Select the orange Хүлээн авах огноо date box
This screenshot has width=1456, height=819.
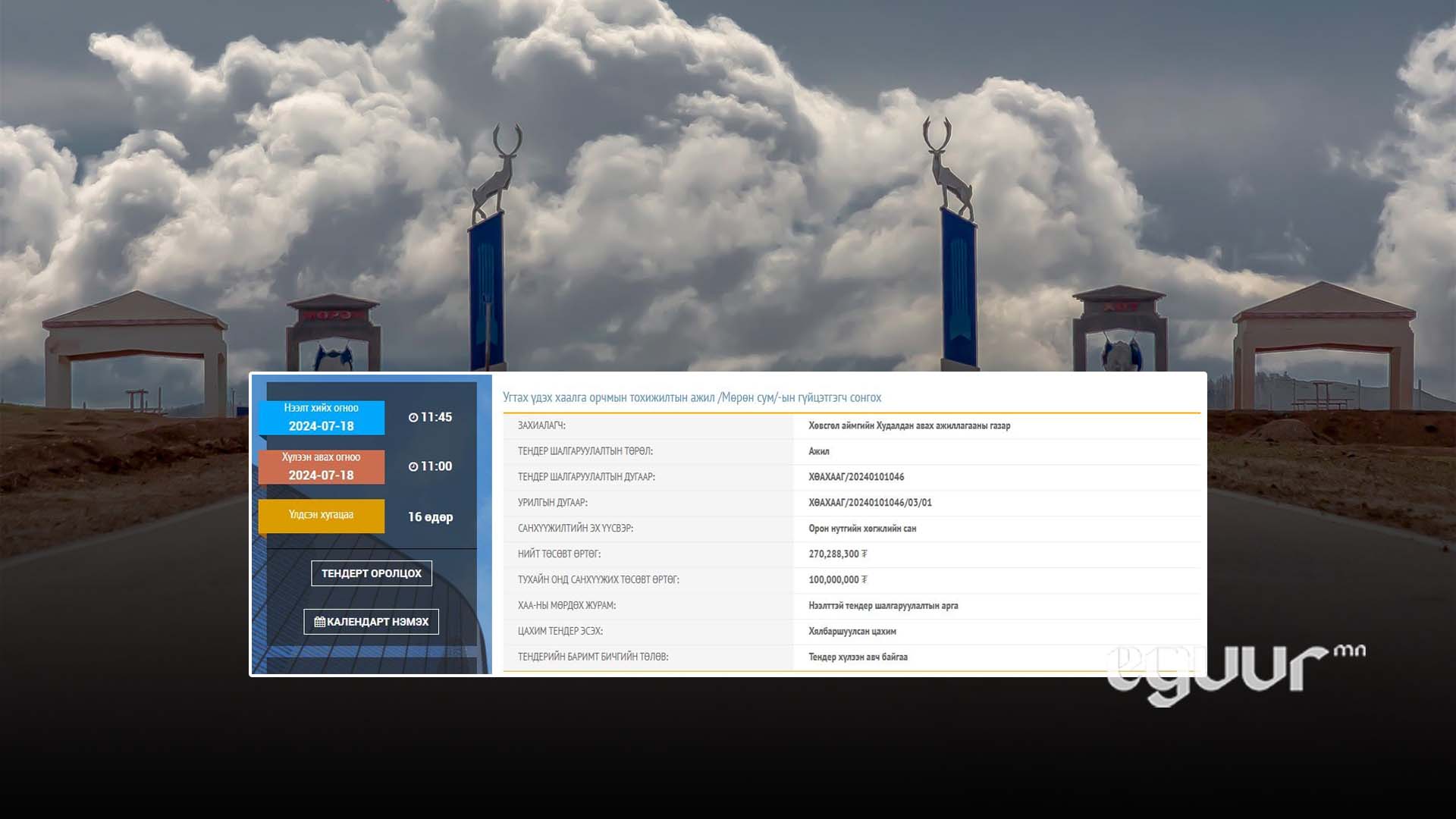click(322, 467)
